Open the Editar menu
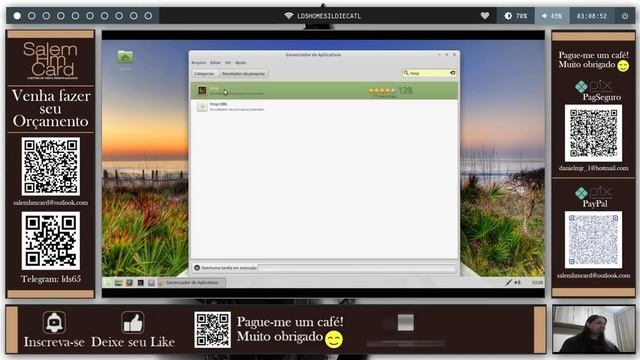Image resolution: width=640 pixels, height=360 pixels. click(x=215, y=63)
